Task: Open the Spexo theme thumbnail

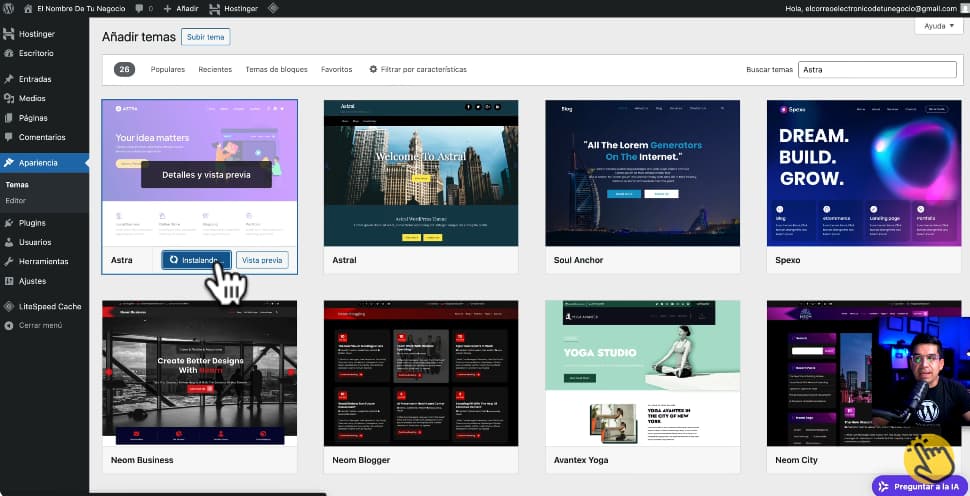Action: pos(864,173)
